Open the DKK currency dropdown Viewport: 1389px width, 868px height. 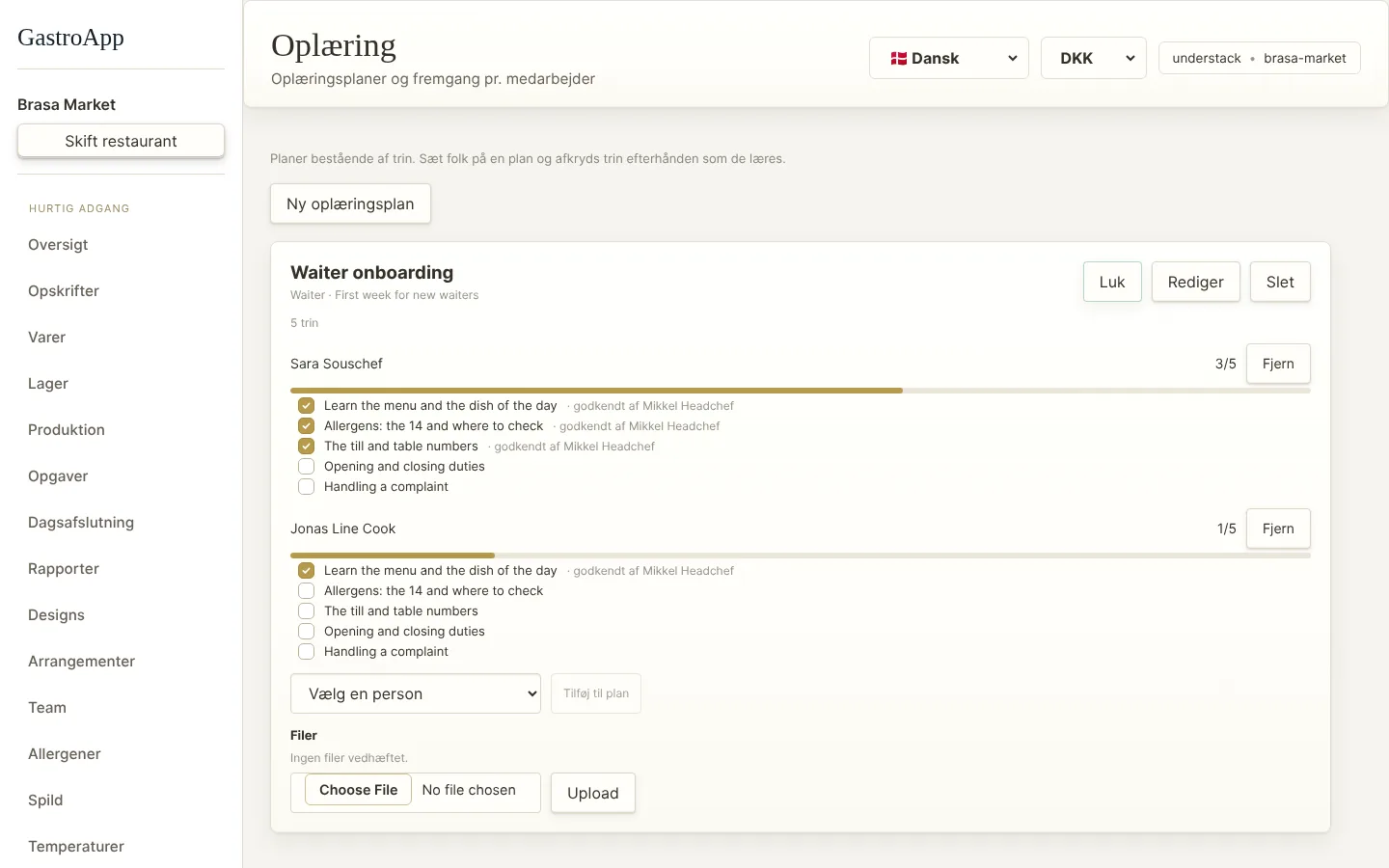(1094, 58)
